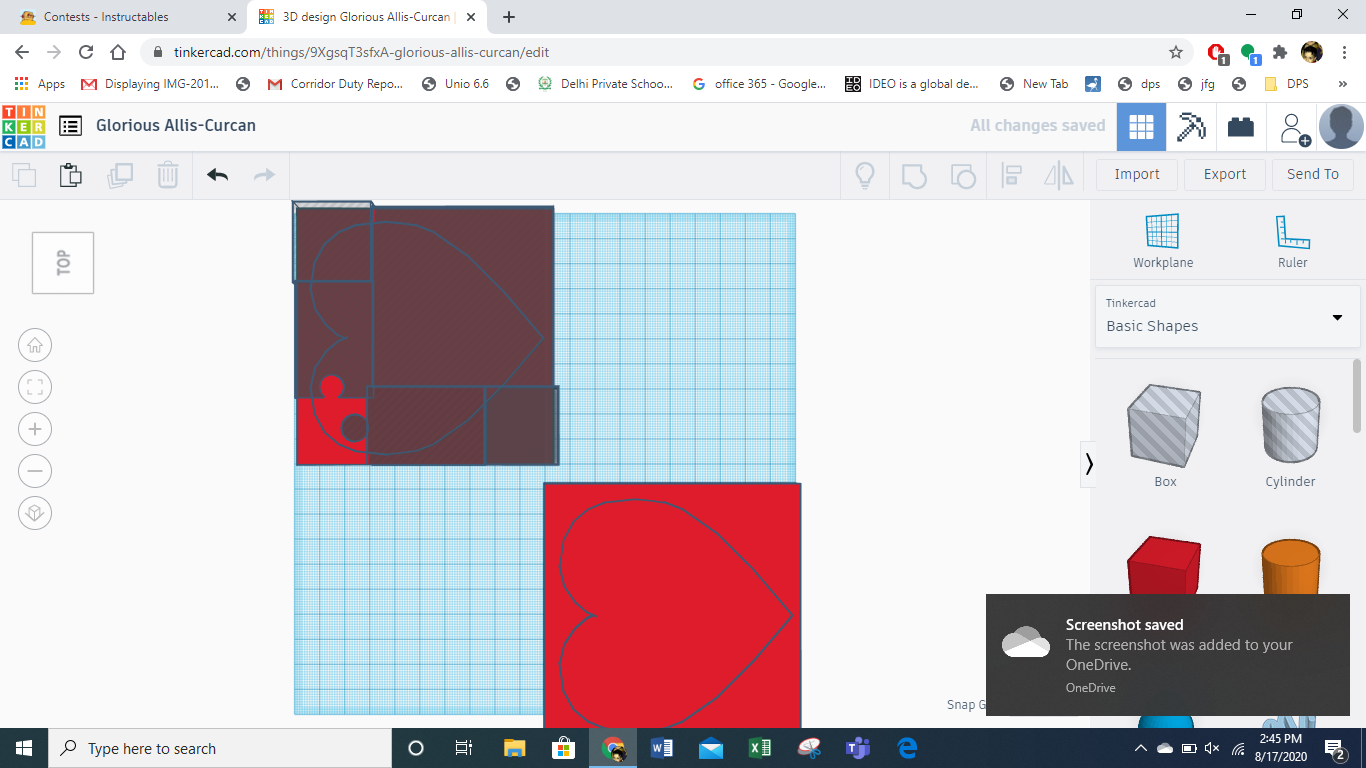The height and width of the screenshot is (768, 1366).
Task: Open the Blocks pickaxe mode
Action: click(1191, 126)
